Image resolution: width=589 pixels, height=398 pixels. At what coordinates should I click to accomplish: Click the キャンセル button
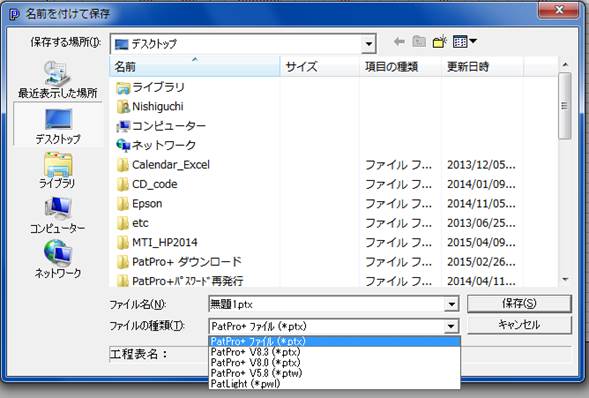click(519, 325)
